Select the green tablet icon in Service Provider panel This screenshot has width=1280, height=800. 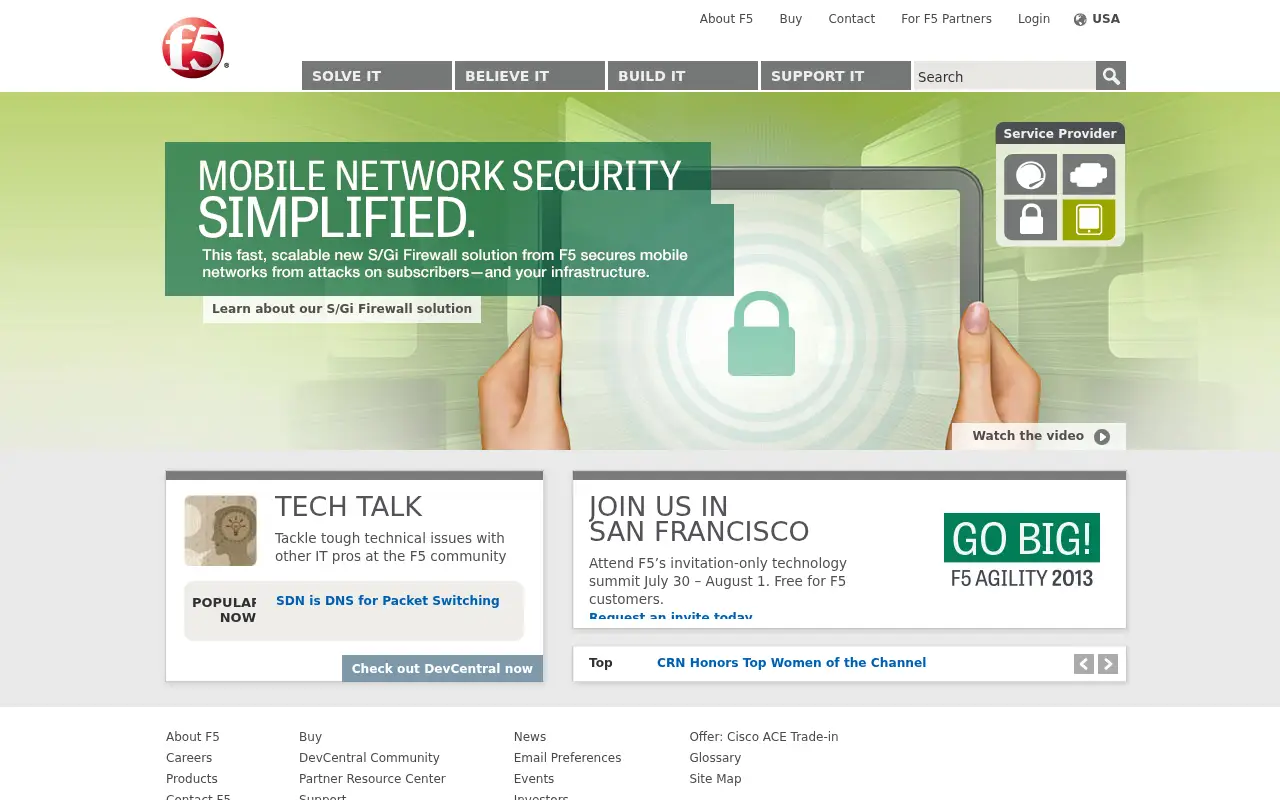1089,220
